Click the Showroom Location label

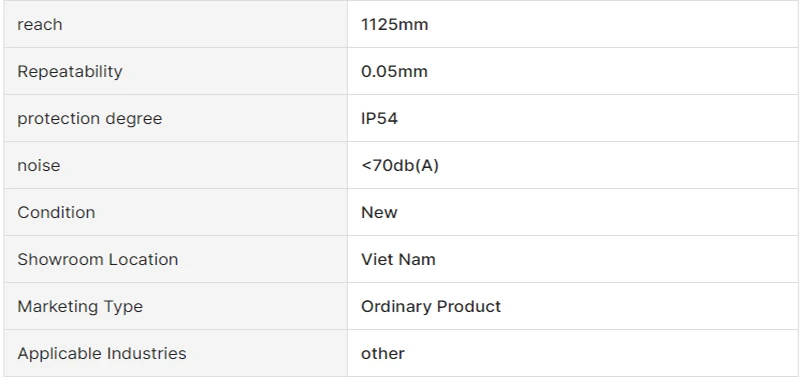pos(97,259)
